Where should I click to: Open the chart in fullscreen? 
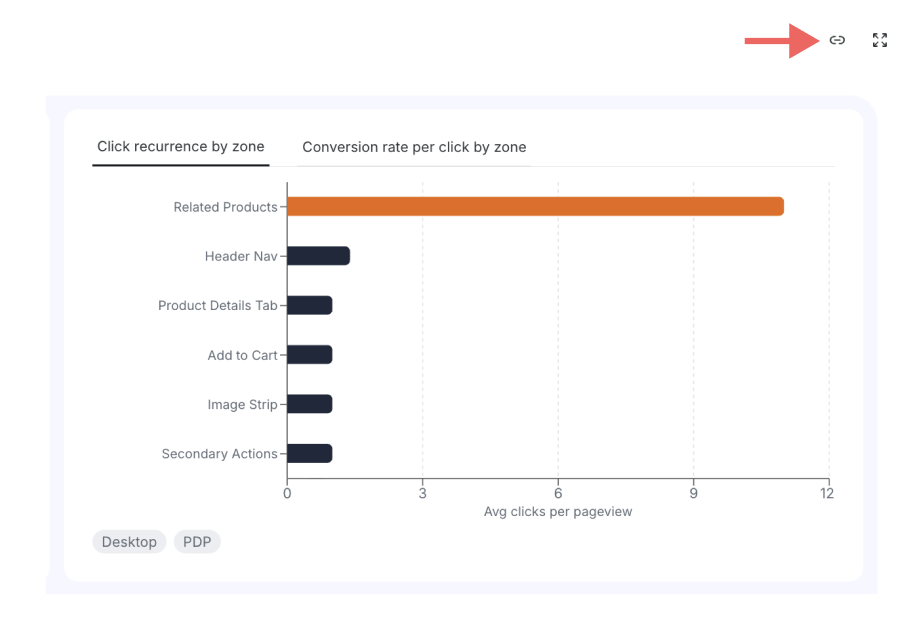880,40
